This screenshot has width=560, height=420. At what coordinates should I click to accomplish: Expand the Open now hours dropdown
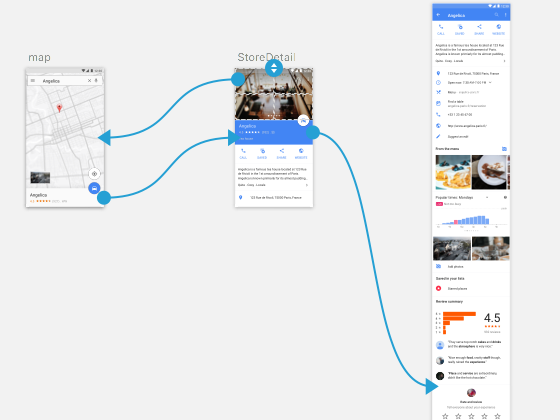click(490, 82)
